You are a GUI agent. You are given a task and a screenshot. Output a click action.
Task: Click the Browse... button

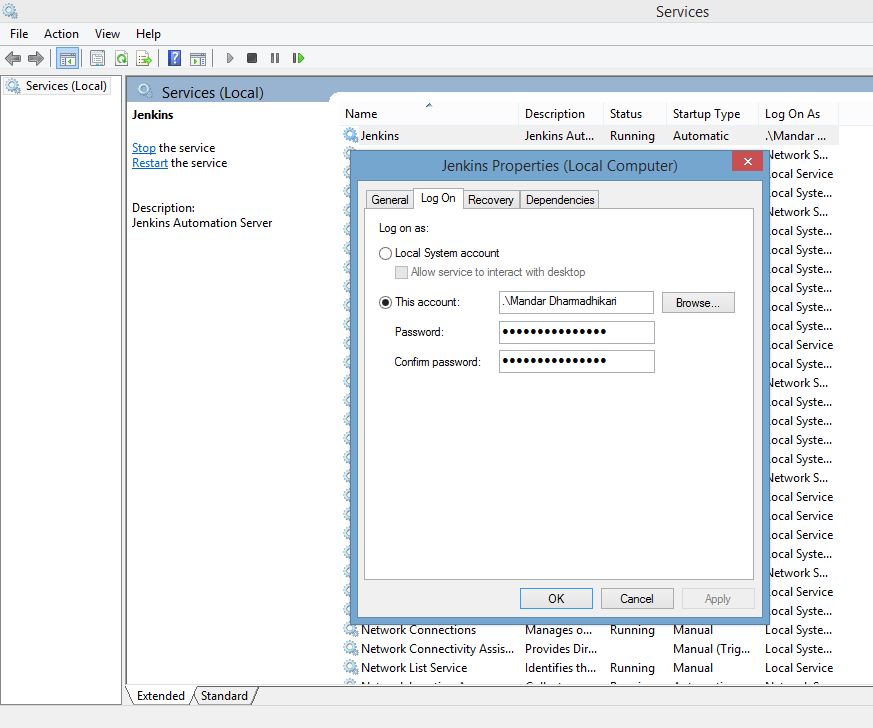tap(698, 303)
